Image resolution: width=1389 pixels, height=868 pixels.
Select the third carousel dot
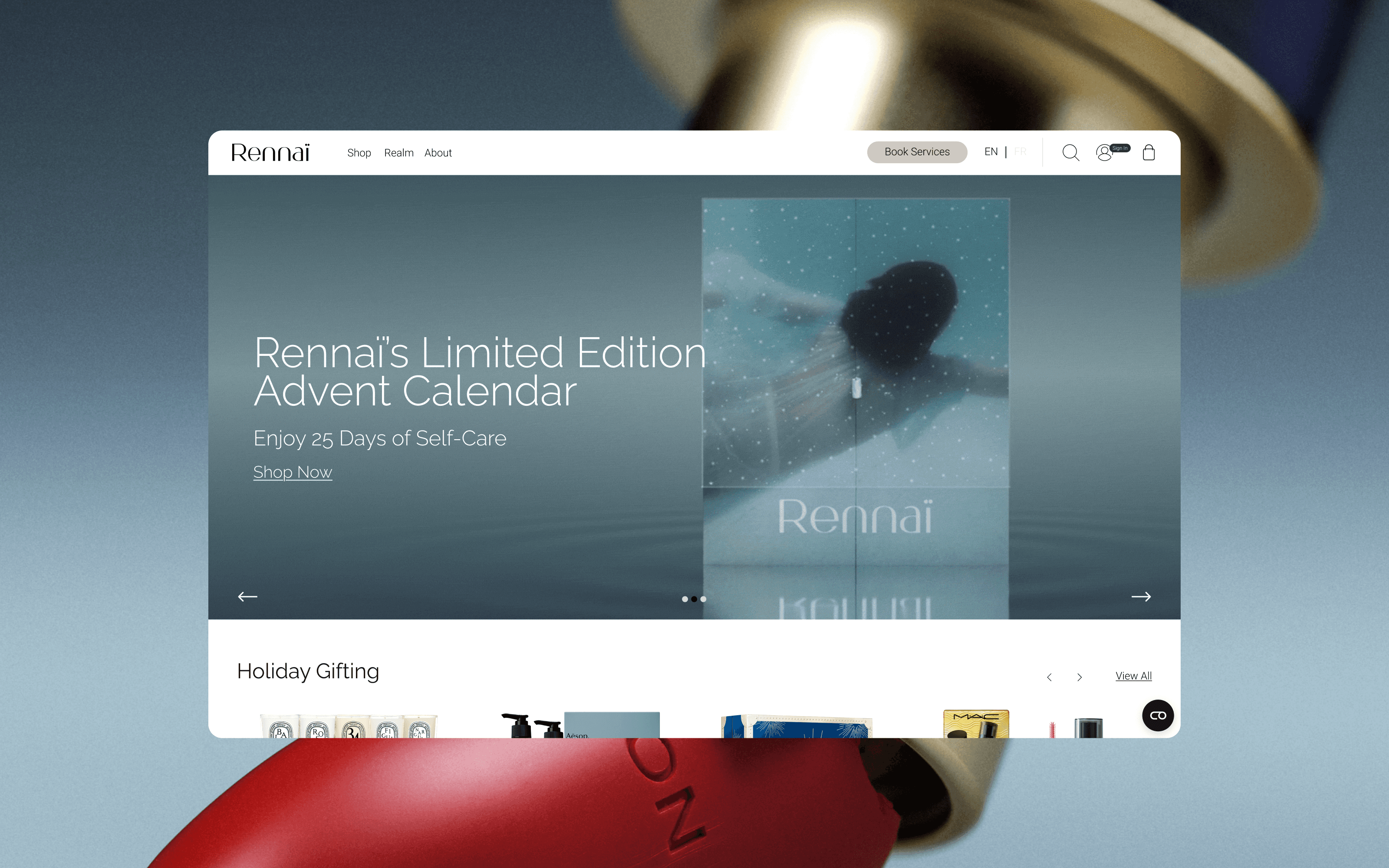click(x=703, y=599)
